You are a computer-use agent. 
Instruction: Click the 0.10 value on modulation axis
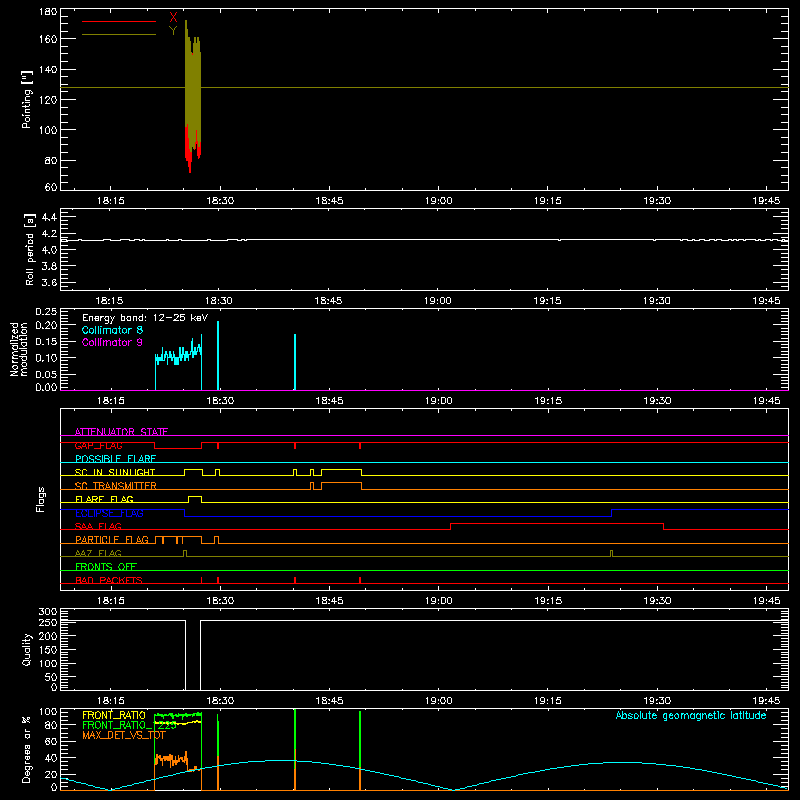coord(47,358)
